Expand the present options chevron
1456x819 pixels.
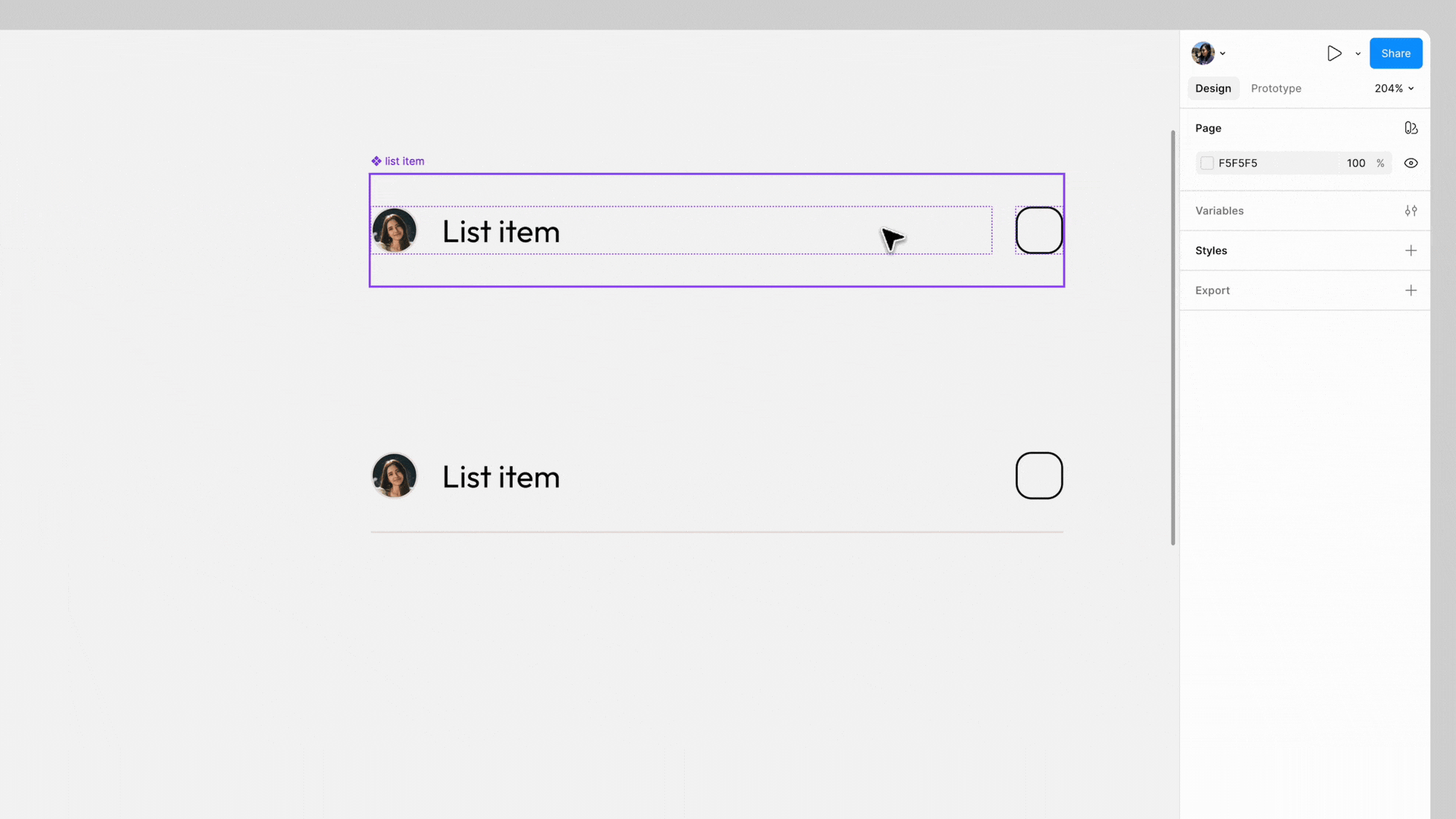[1357, 54]
